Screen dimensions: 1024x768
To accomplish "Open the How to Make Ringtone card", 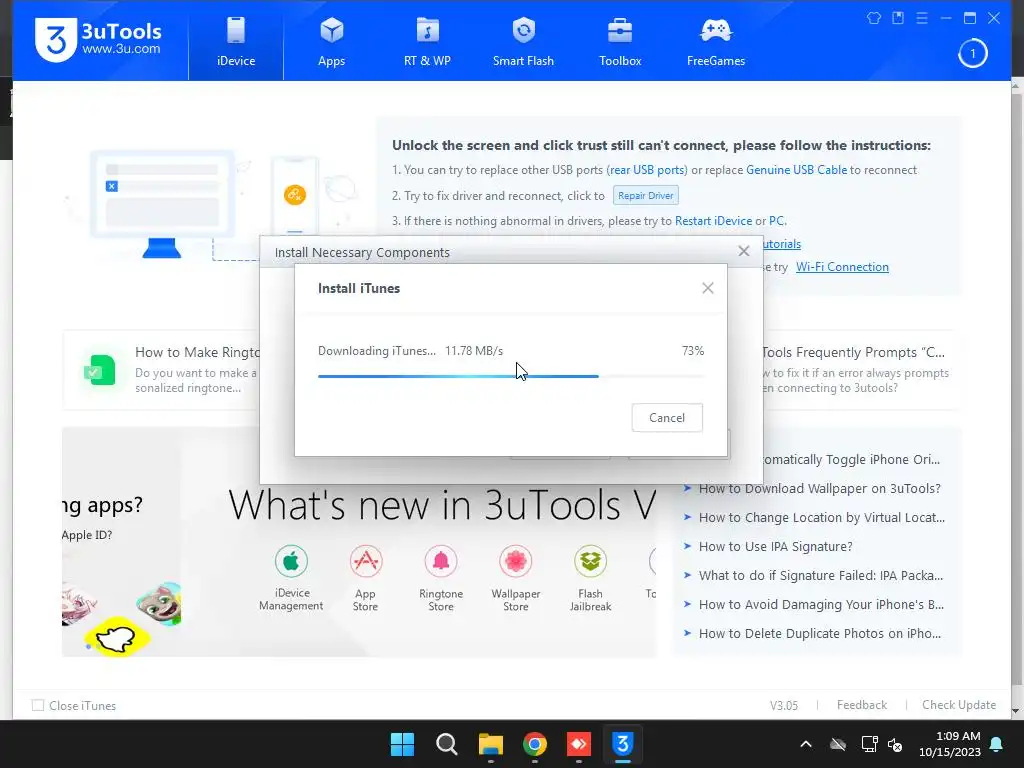I will coord(162,370).
